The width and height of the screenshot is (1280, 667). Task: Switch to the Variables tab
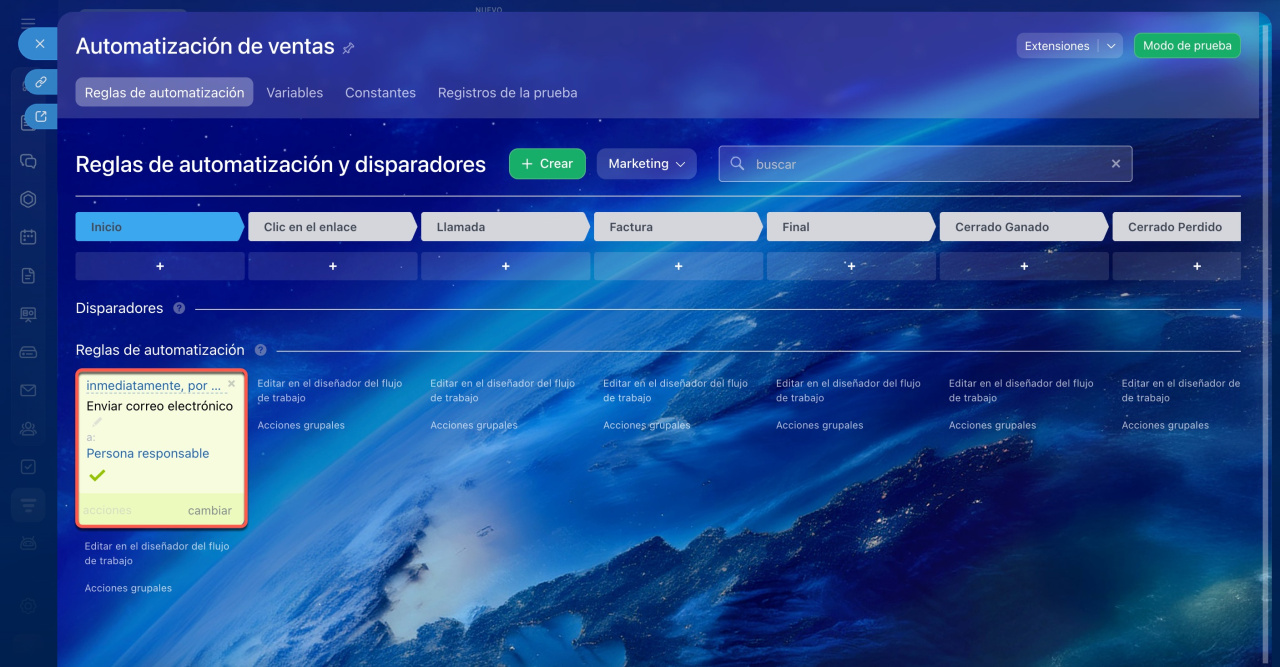click(294, 93)
